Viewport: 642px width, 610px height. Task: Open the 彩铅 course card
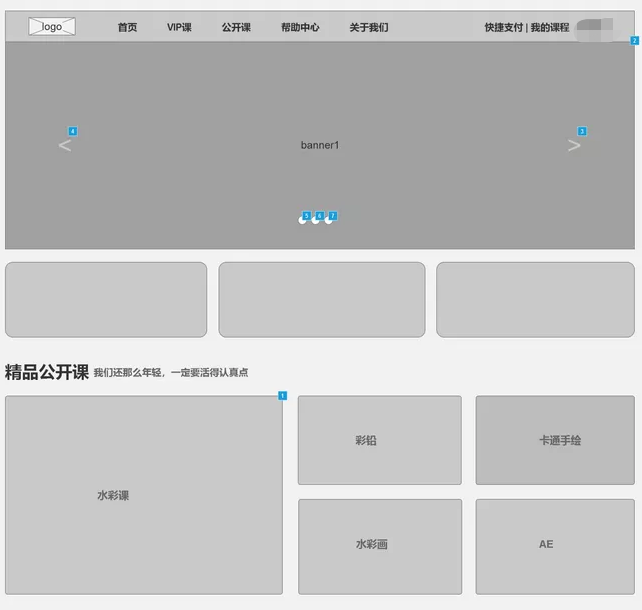[x=380, y=440]
